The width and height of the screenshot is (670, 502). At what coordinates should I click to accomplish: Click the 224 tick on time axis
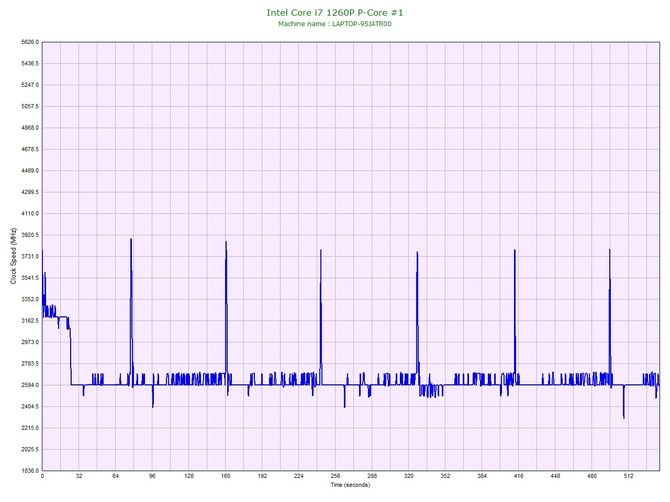(299, 476)
